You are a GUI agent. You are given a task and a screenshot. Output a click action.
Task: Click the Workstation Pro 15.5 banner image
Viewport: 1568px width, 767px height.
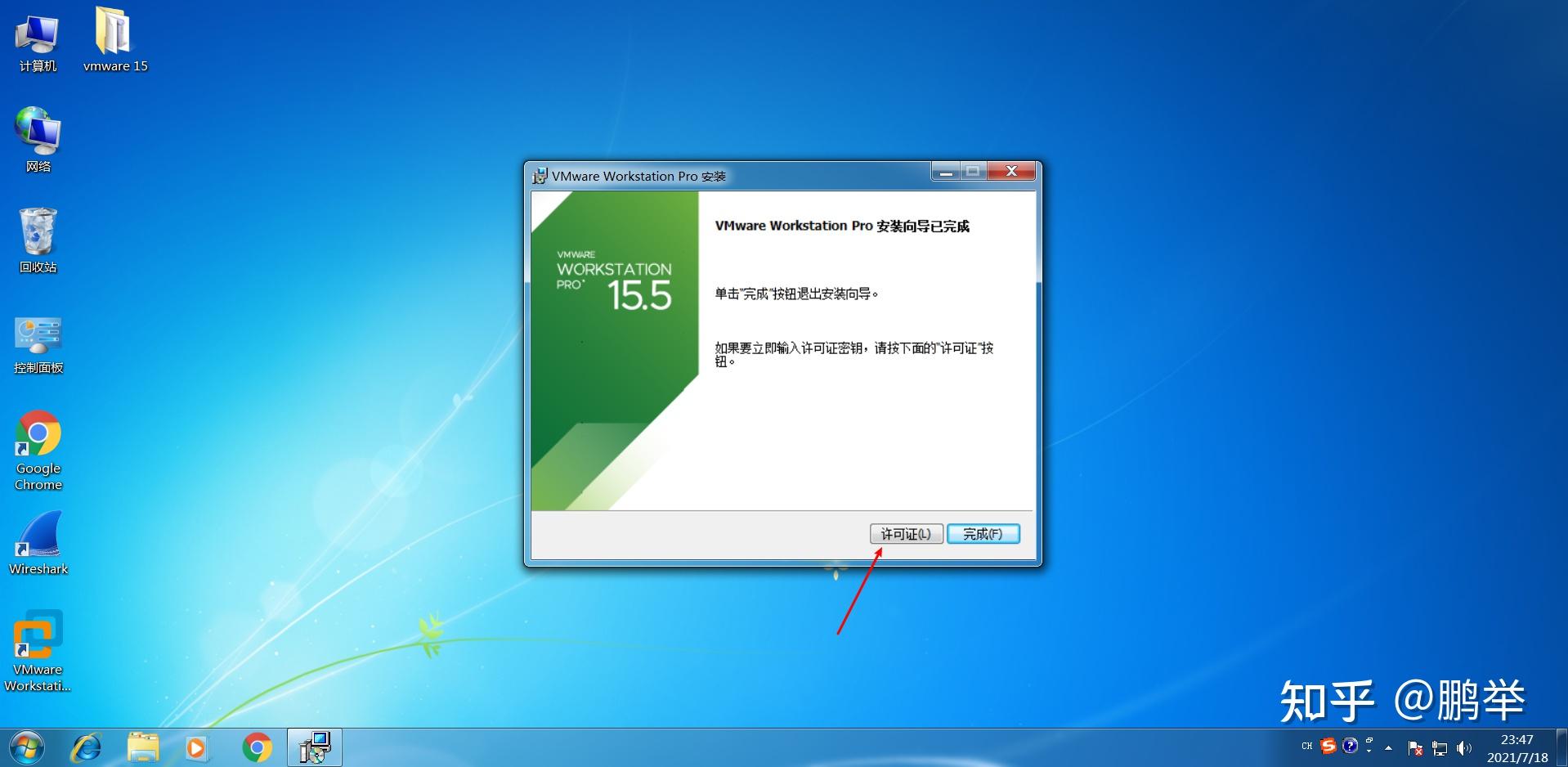(615, 351)
